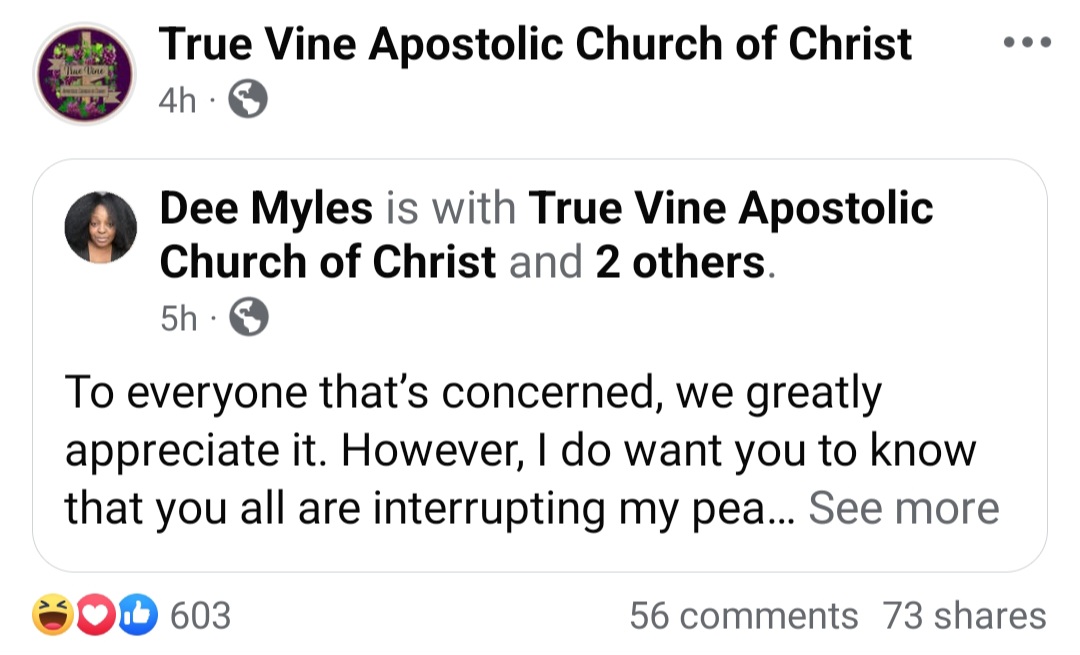View the 603 reactions list
The width and height of the screenshot is (1080, 655).
[x=201, y=615]
